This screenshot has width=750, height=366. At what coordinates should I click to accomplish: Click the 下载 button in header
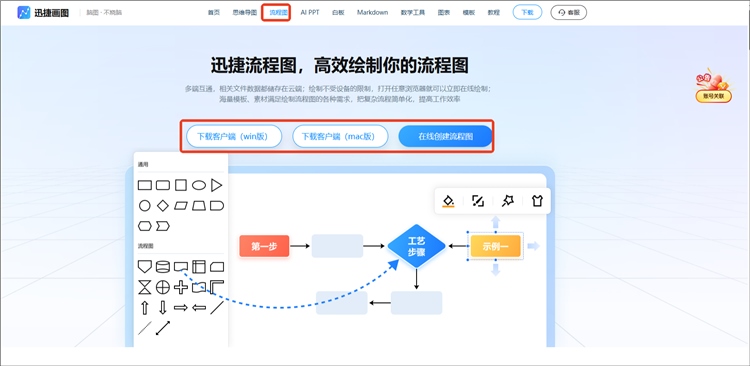[527, 12]
